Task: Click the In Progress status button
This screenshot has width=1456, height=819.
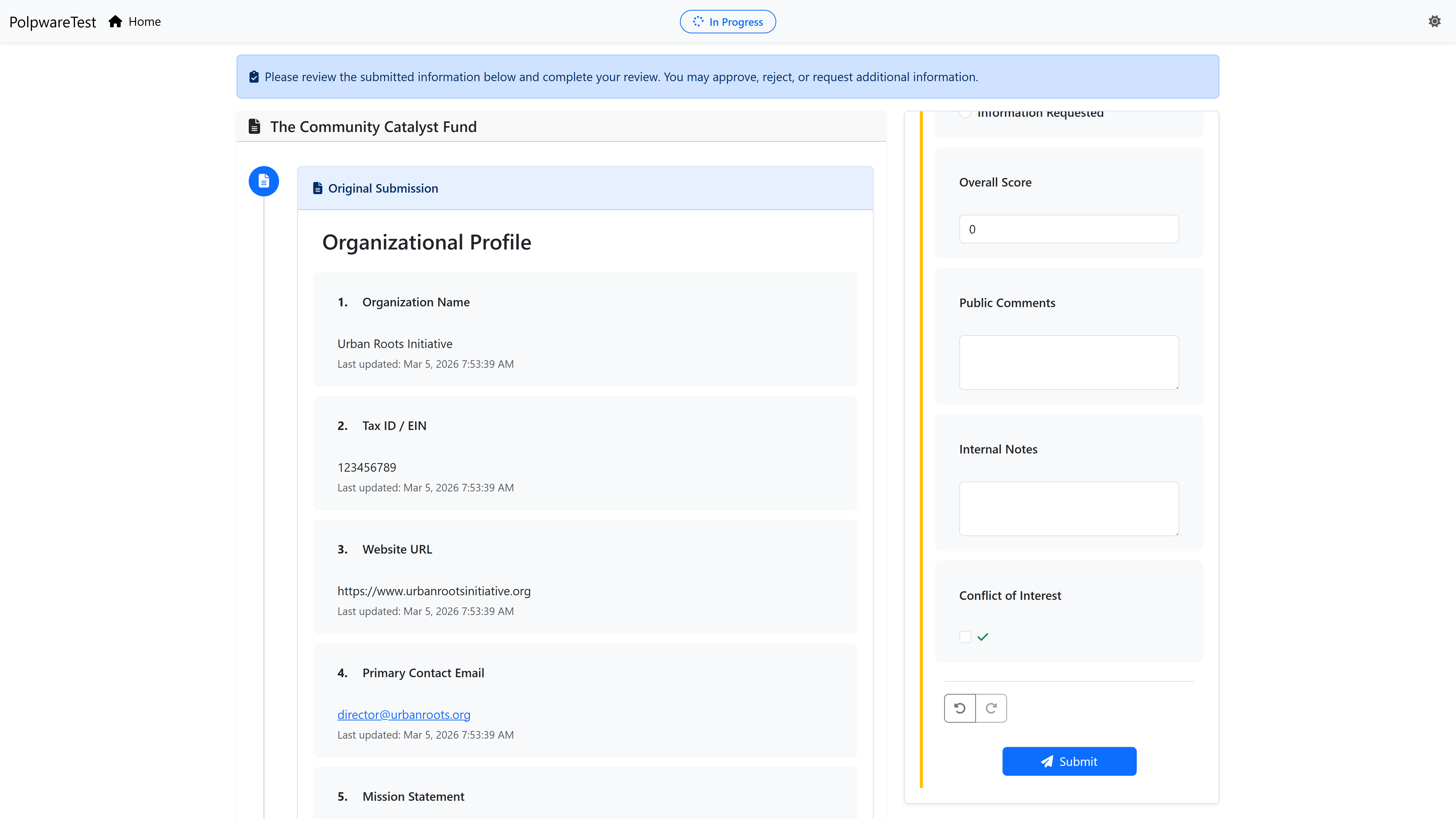Action: click(727, 21)
